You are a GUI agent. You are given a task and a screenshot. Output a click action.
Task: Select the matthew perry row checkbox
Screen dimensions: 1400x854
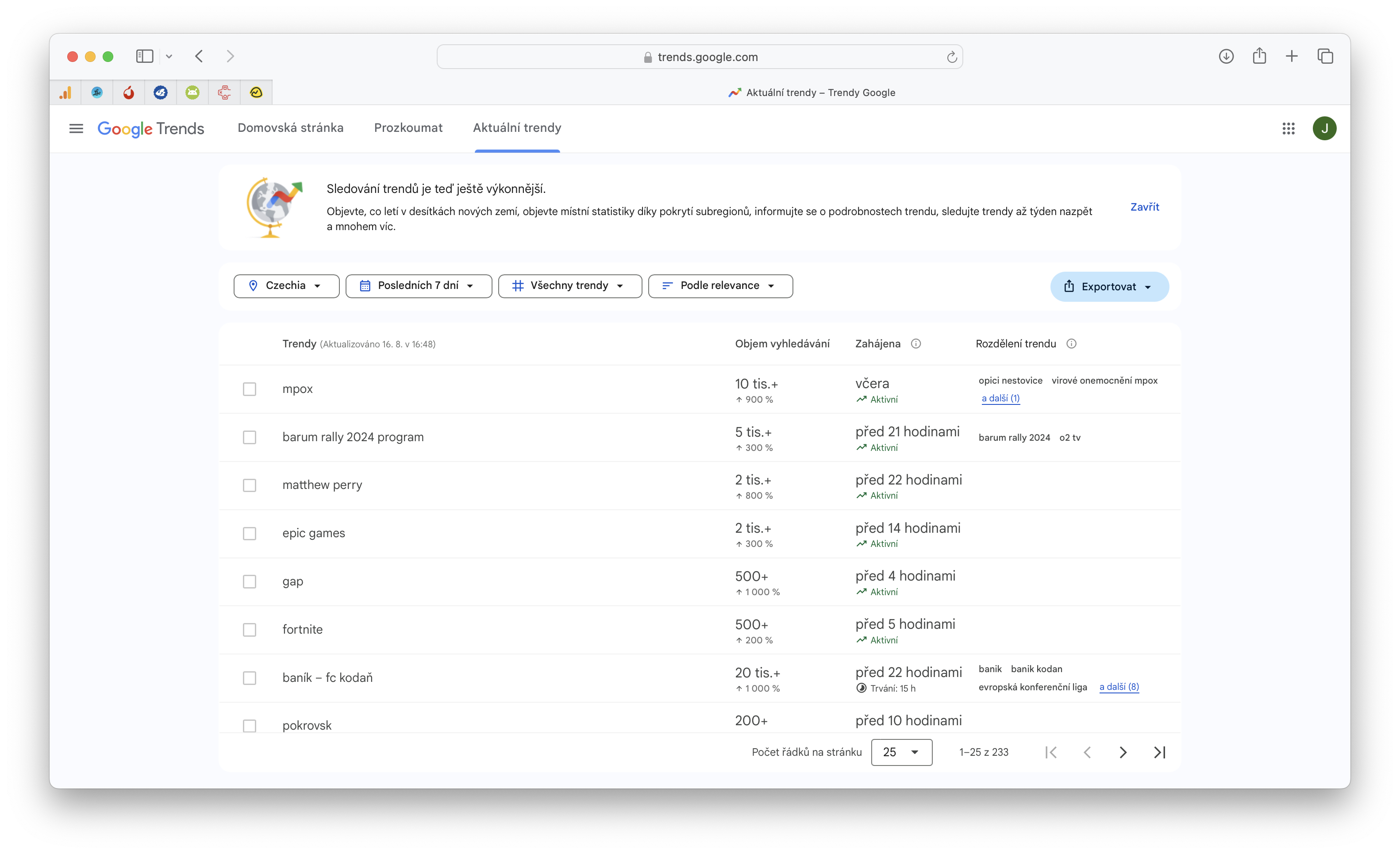tap(250, 485)
